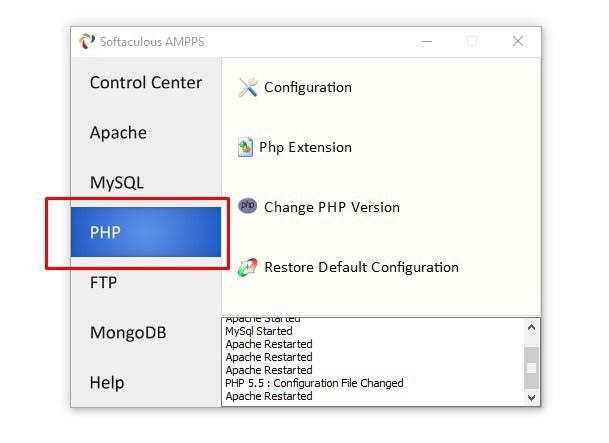Screen dimensions: 609x443
Task: Go to the MongoDB section
Action: pyautogui.click(x=128, y=332)
